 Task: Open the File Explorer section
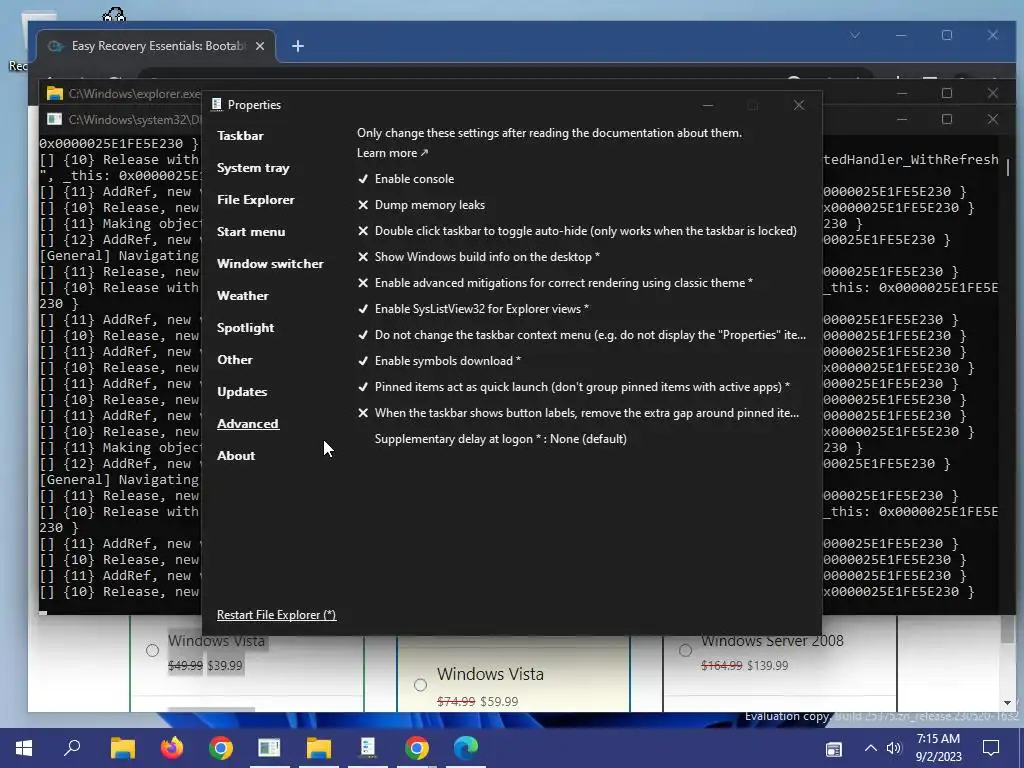[x=256, y=200]
